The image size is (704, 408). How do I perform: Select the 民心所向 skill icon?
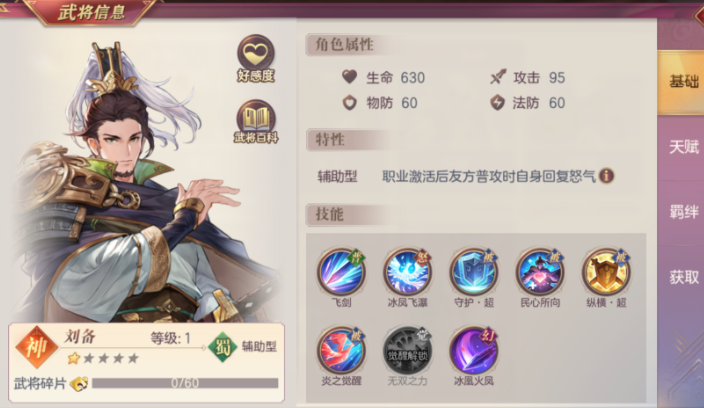[540, 272]
